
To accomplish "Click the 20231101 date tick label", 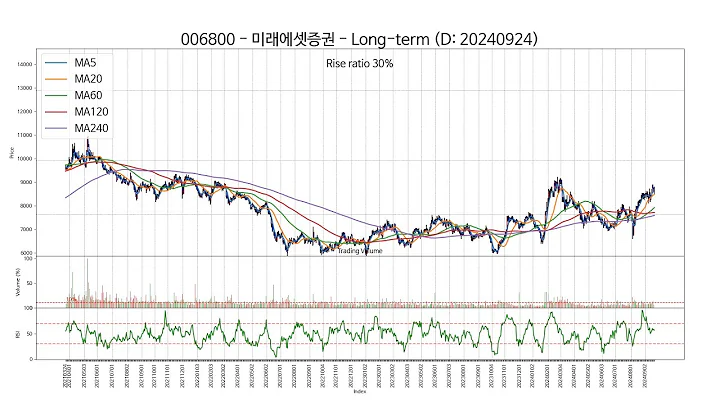I will tap(505, 376).
